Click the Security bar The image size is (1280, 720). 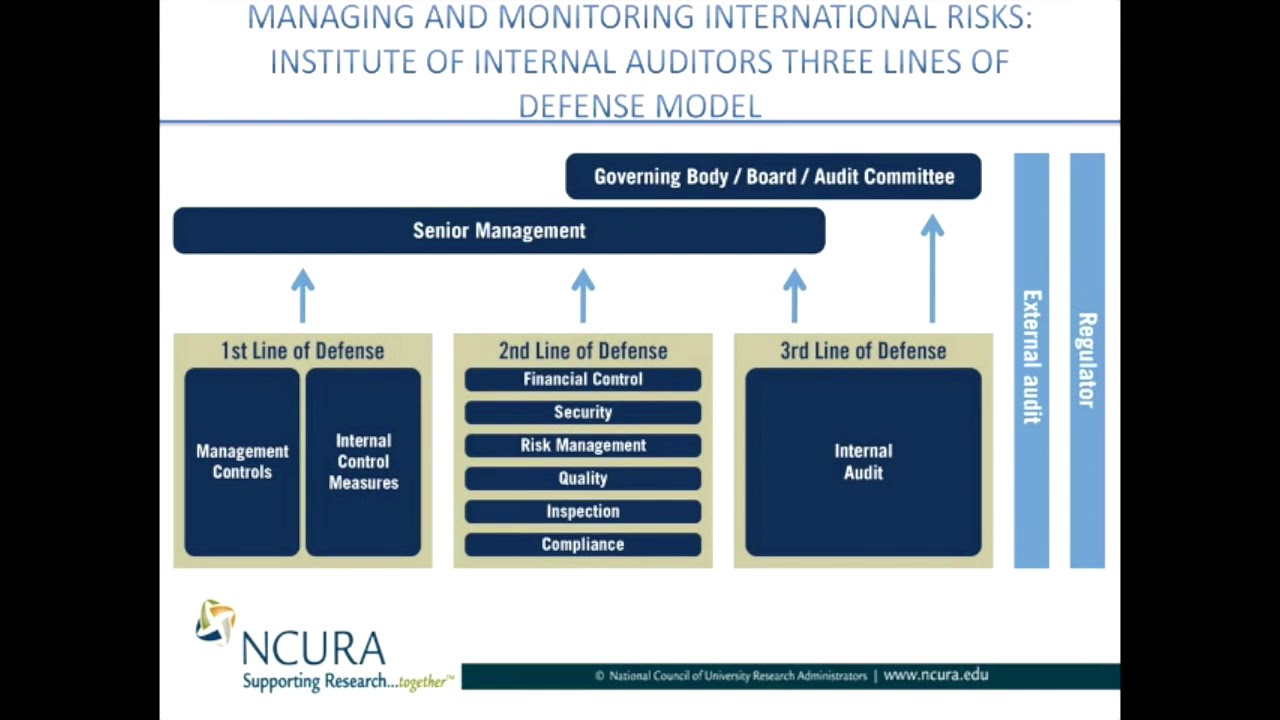(x=583, y=412)
